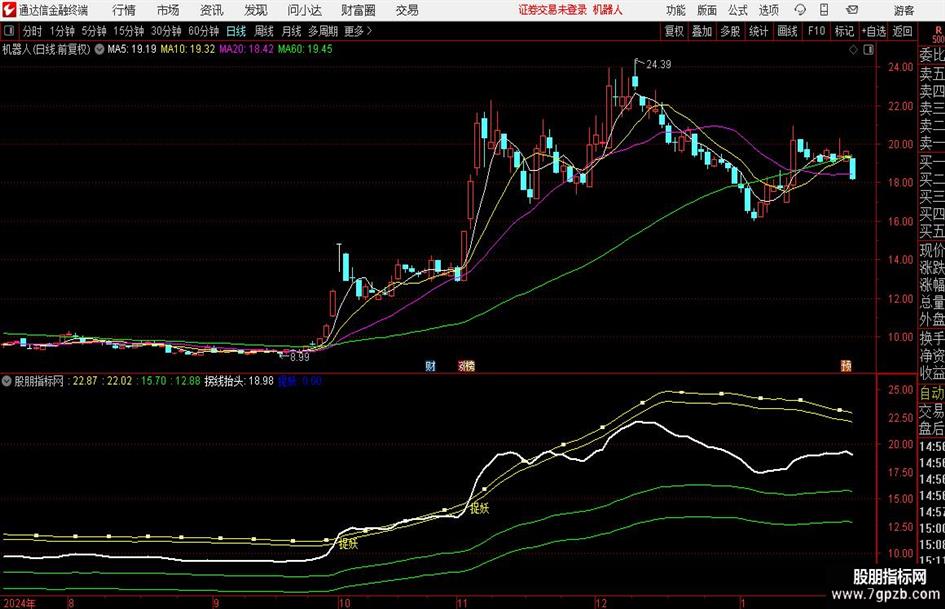Switch to the 分时 chart tab
The width and height of the screenshot is (945, 609).
pos(32,31)
